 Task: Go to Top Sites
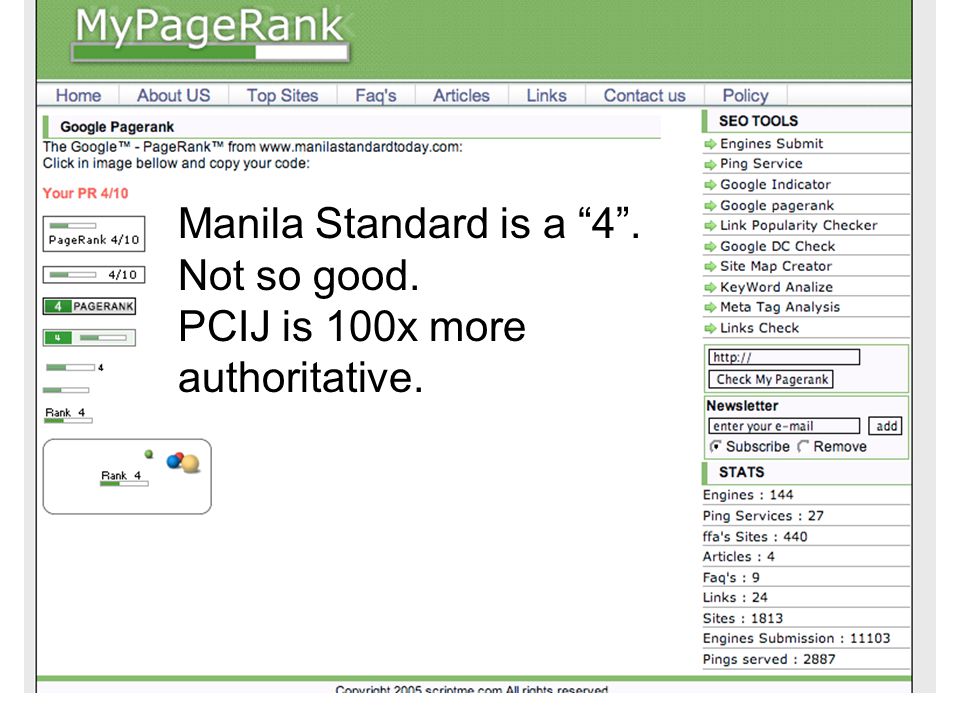(x=282, y=96)
